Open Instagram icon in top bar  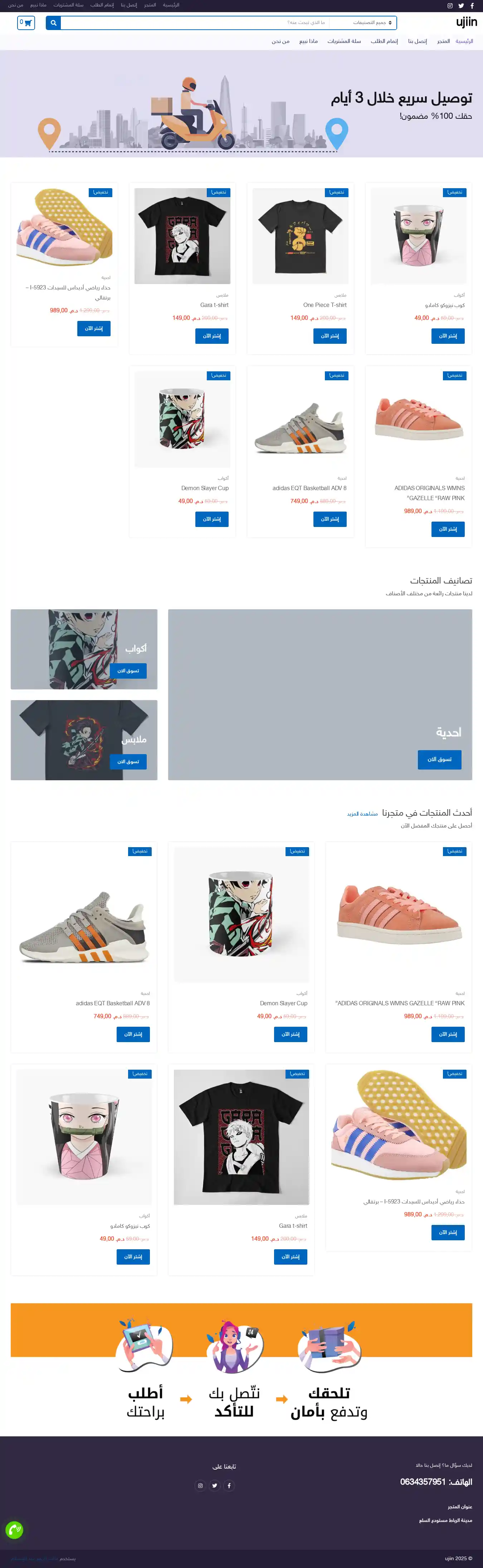click(x=450, y=5)
